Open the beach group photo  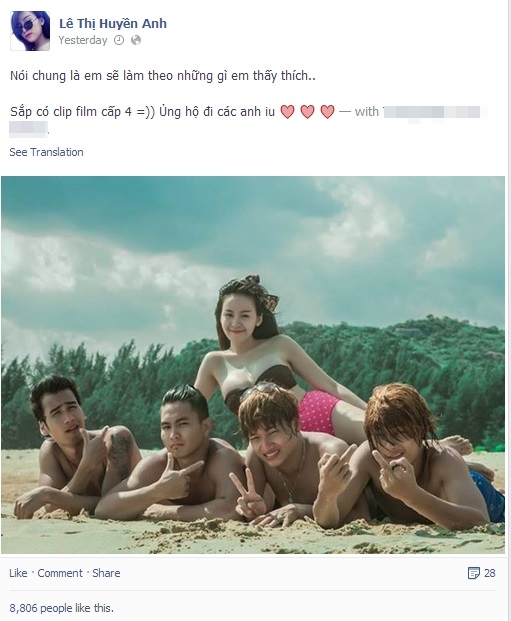coord(253,365)
